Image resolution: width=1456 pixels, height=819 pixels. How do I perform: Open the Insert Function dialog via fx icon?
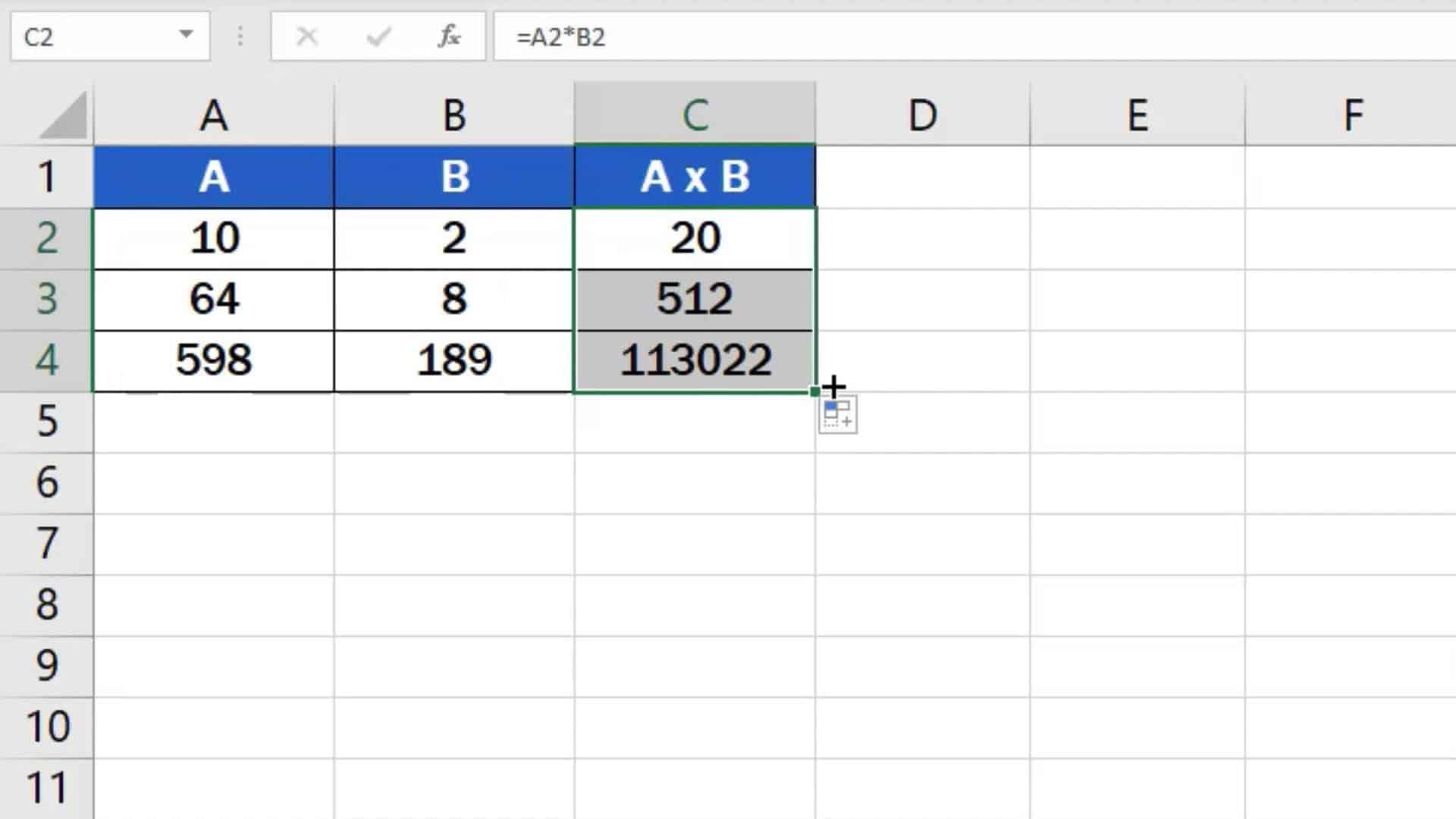tap(449, 36)
